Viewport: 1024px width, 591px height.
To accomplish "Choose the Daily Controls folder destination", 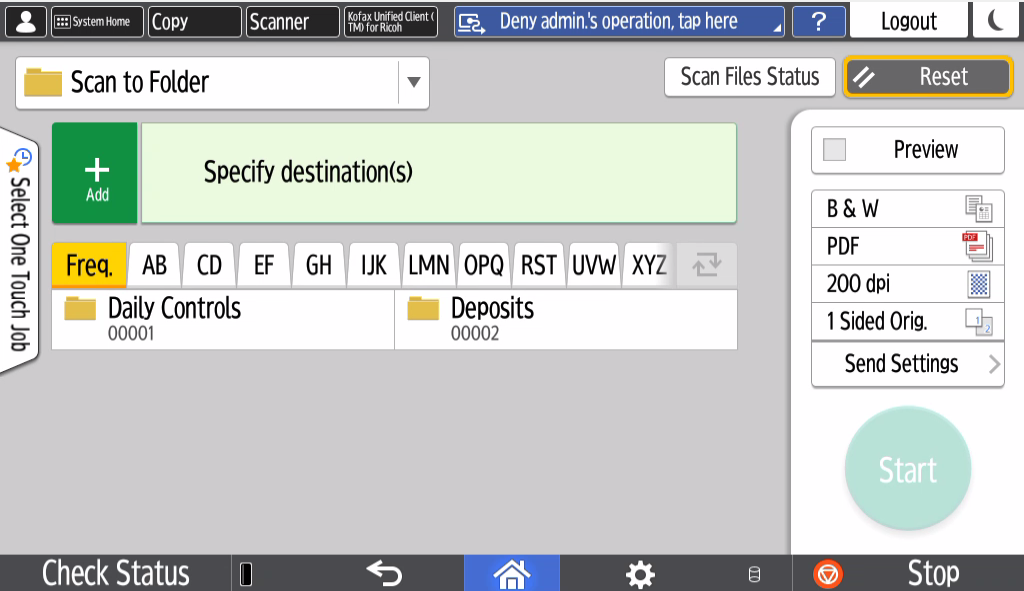I will coord(222,319).
